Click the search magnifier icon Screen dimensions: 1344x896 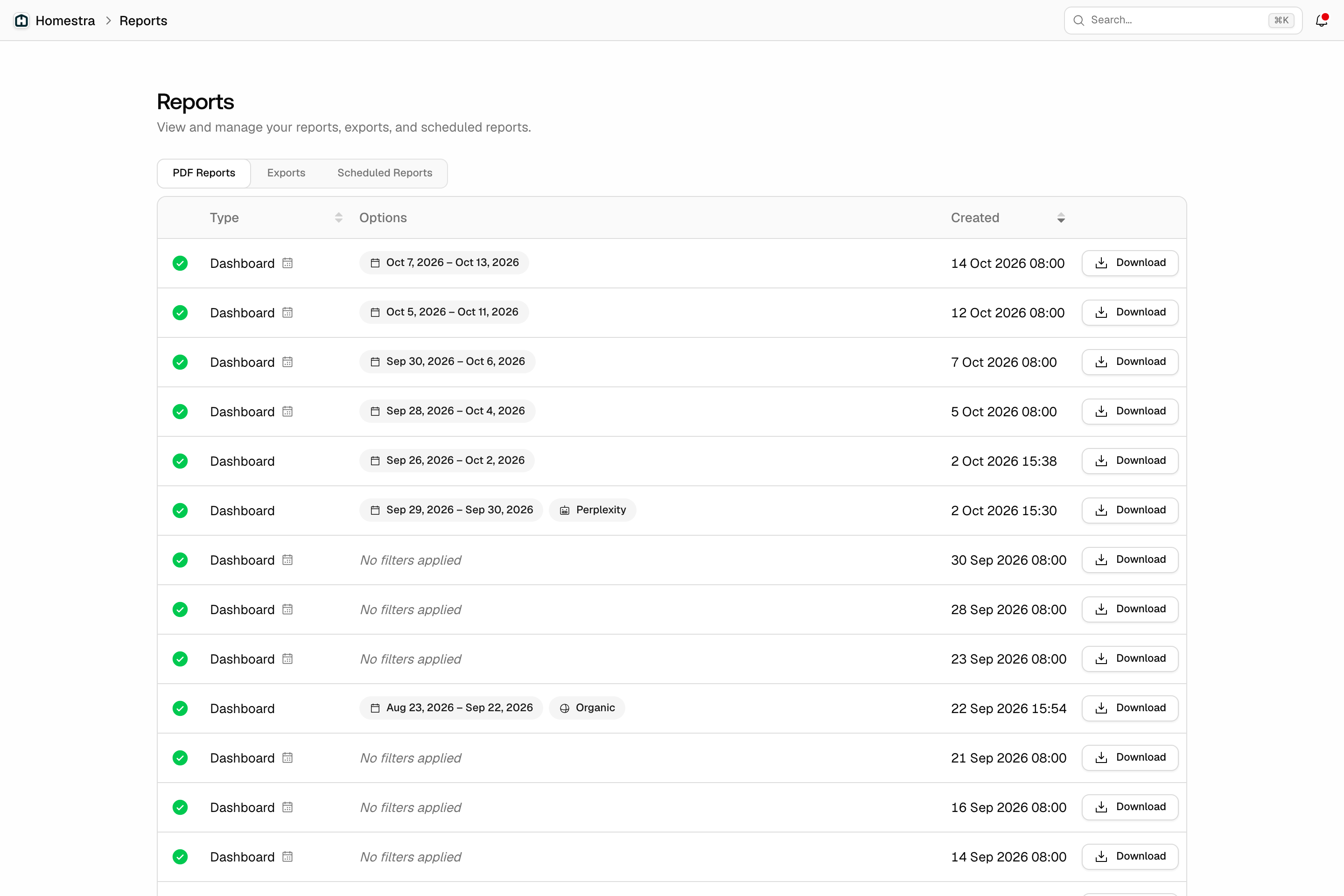(1078, 21)
